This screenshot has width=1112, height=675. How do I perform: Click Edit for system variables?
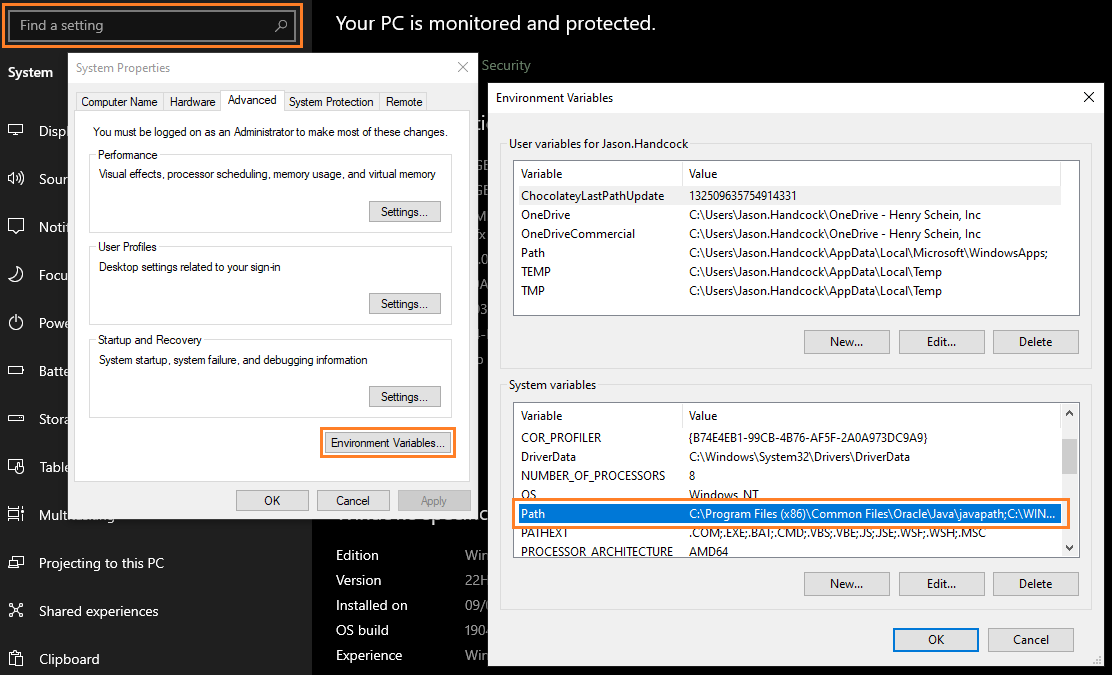tap(941, 584)
